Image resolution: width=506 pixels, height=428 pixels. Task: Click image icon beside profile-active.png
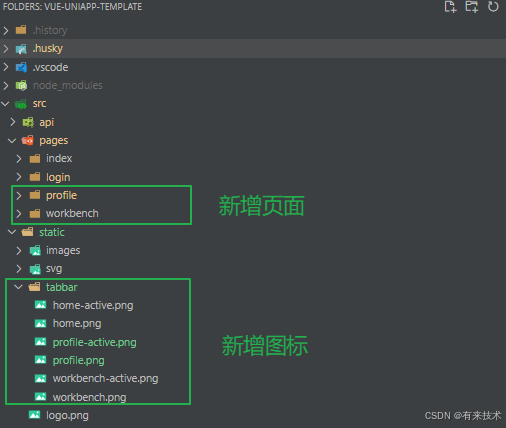(x=41, y=342)
